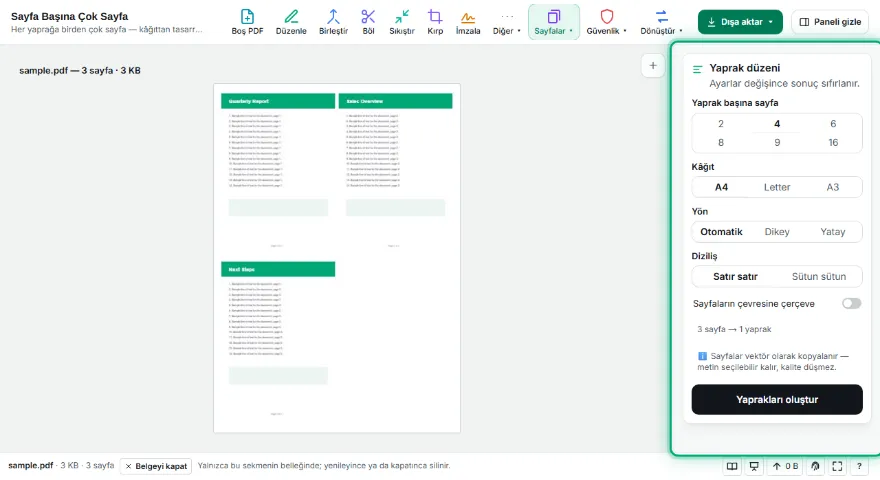This screenshot has width=880, height=480.
Task: Open the book reading view icon
Action: click(x=732, y=466)
